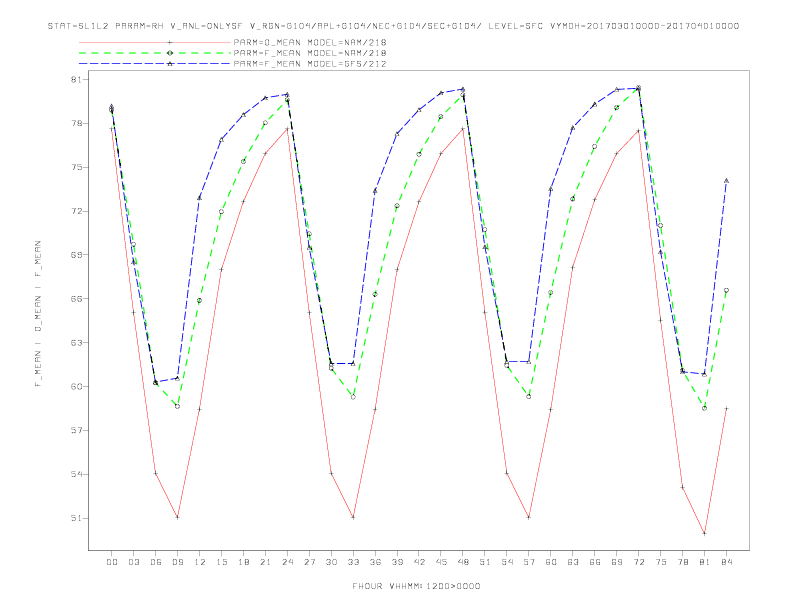Click x-axis forecast hour label 72
Viewport: 792px width, 612px height.
(639, 562)
